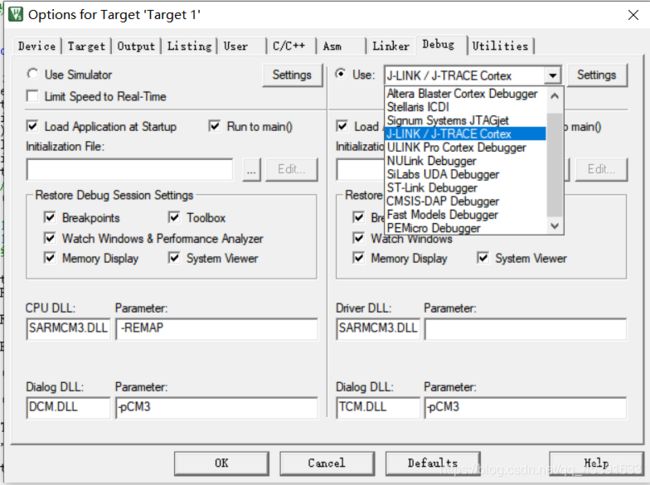Toggle hardware Breakpoints checkbox
The width and height of the screenshot is (650, 485).
[358, 217]
